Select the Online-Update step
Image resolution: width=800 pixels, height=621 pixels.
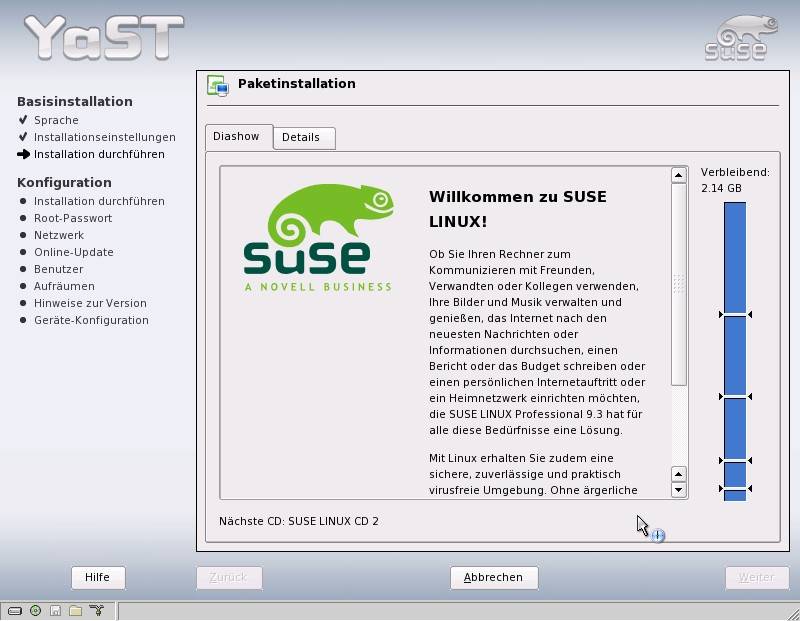(73, 252)
